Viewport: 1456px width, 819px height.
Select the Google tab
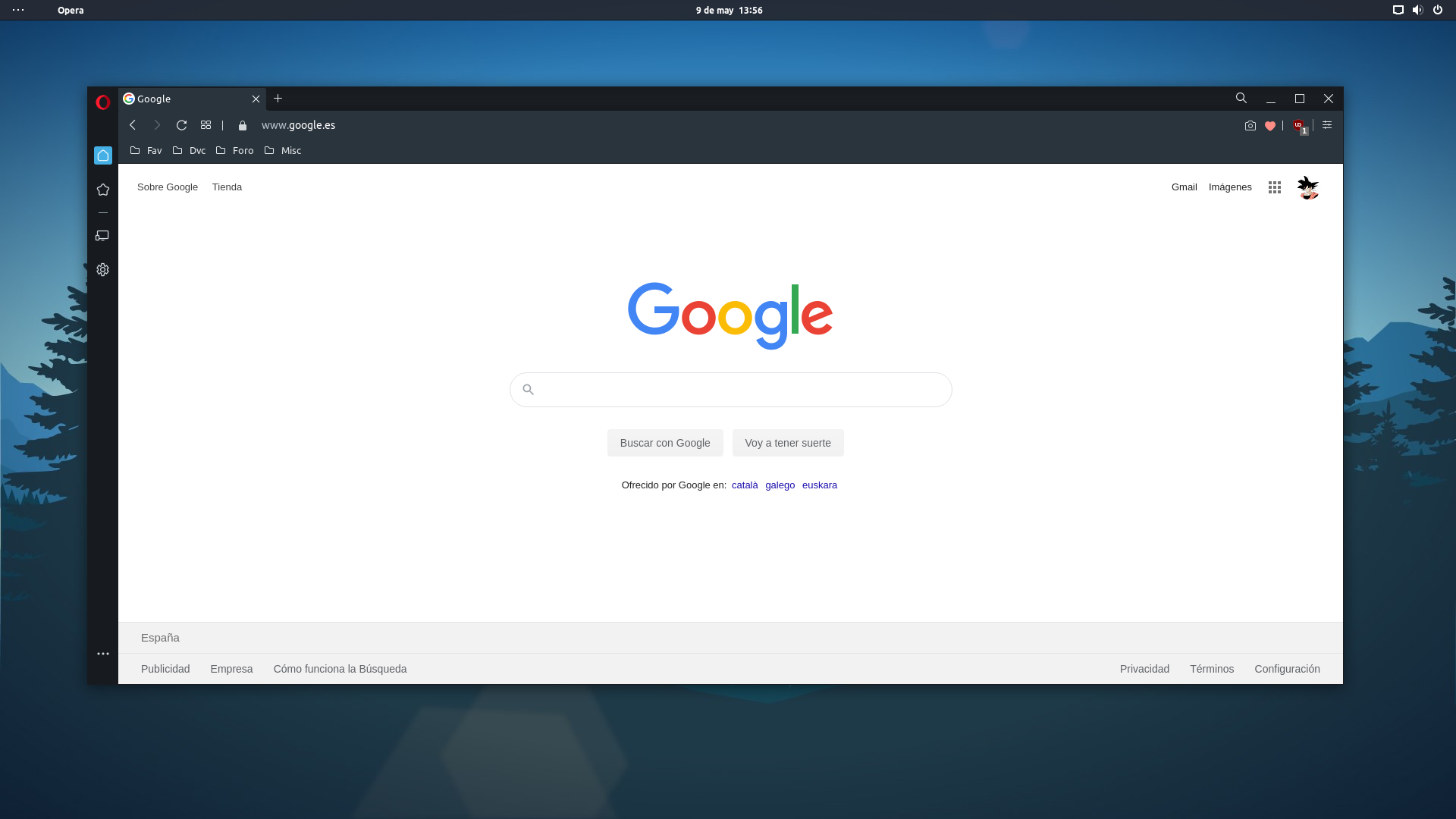pos(192,99)
